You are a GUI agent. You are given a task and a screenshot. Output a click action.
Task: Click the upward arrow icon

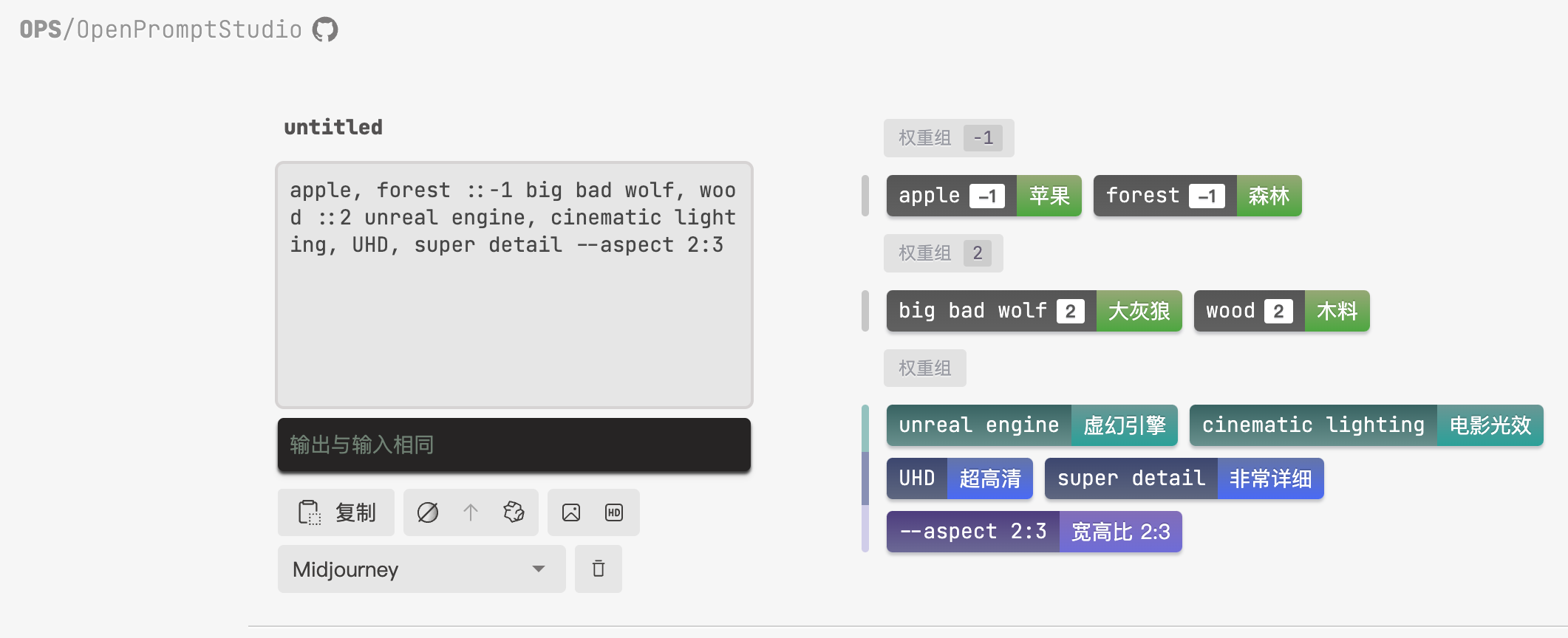point(471,512)
